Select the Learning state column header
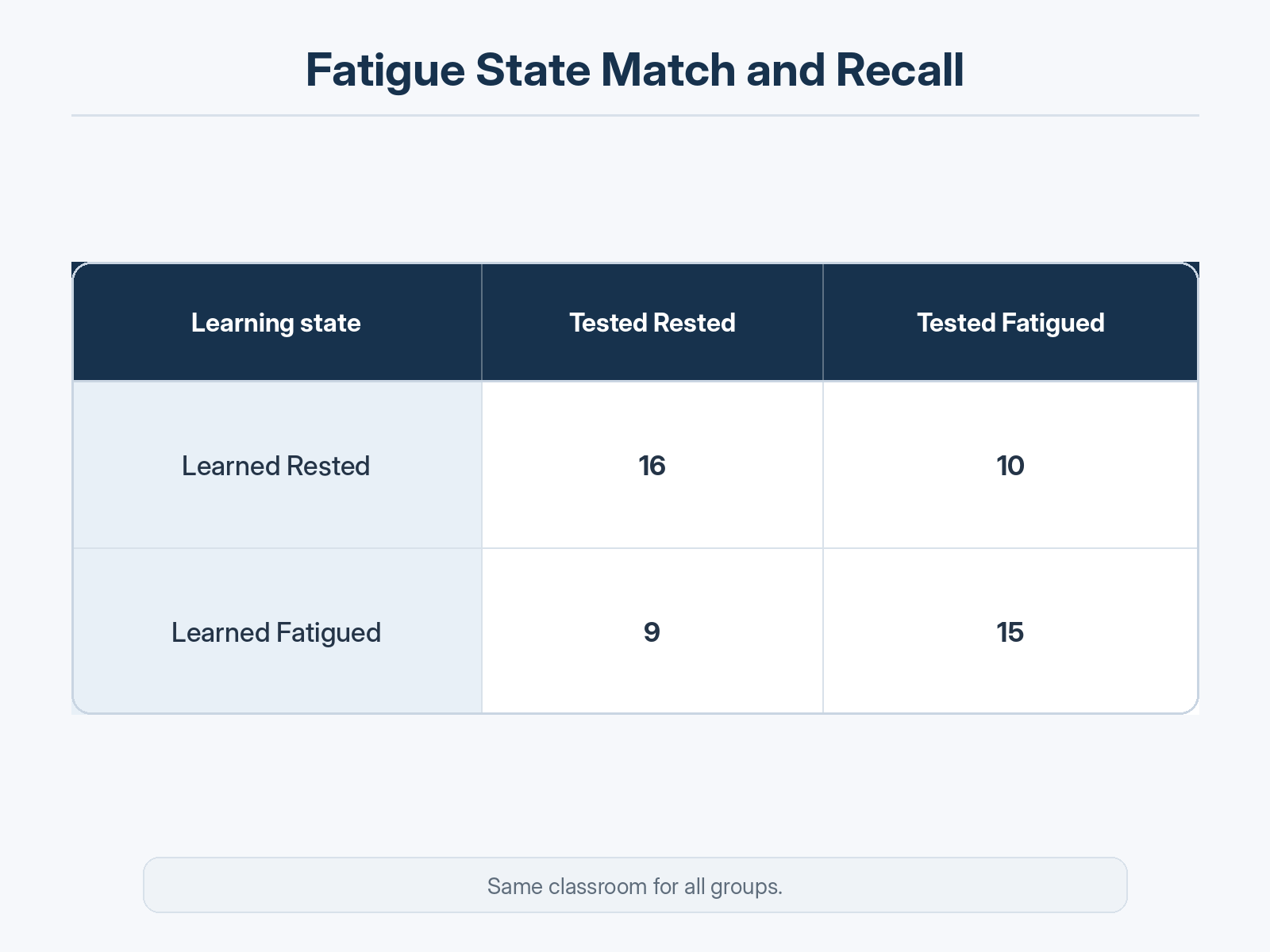 point(276,322)
